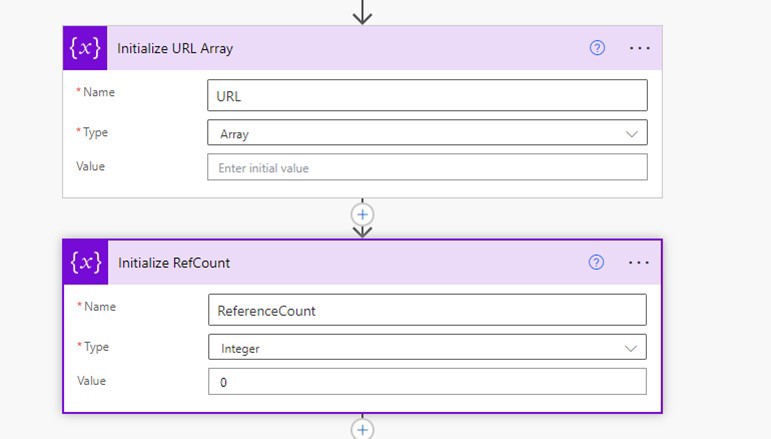Click the Value label in the URL Array card
Viewport: 771px width, 439px height.
tap(91, 166)
